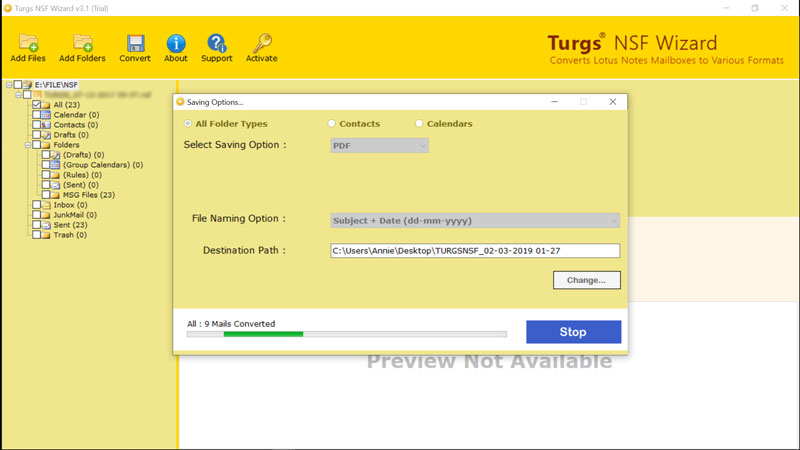The width and height of the screenshot is (800, 450).
Task: Collapse the Folders tree node
Action: pyautogui.click(x=28, y=145)
